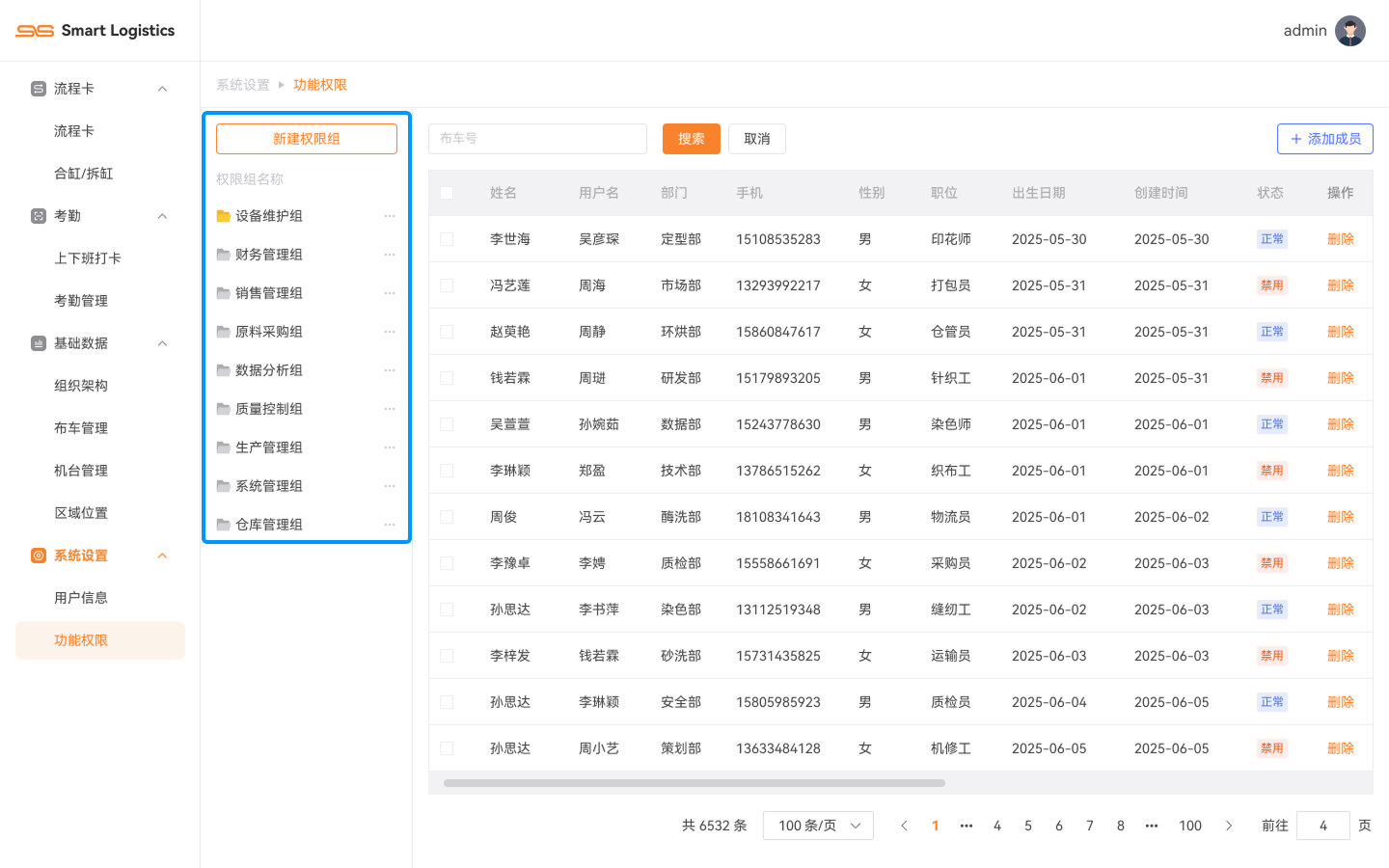This screenshot has height=868, width=1389.
Task: Open more options for 生产管理组
Action: (390, 448)
